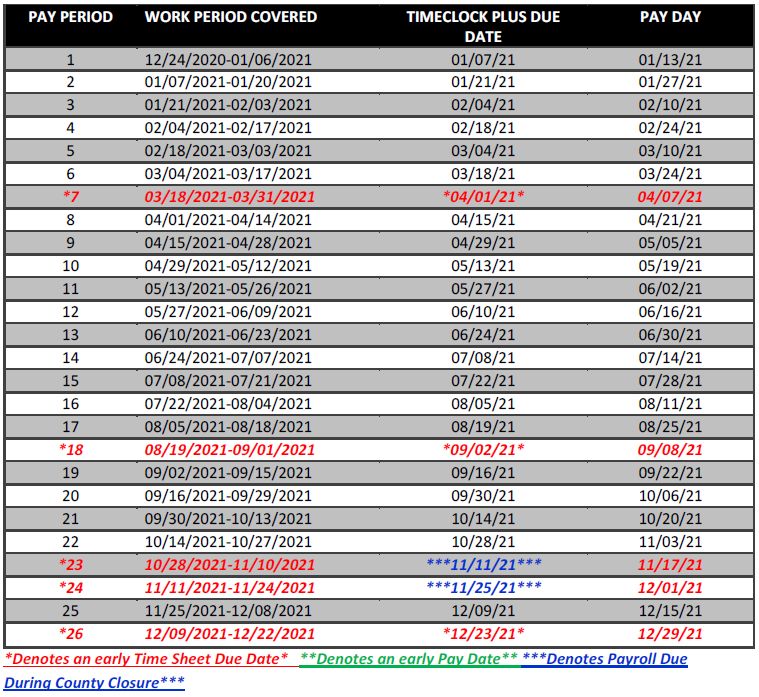Select pay day 01/13/21
Screen dimensions: 759x697
[670, 60]
